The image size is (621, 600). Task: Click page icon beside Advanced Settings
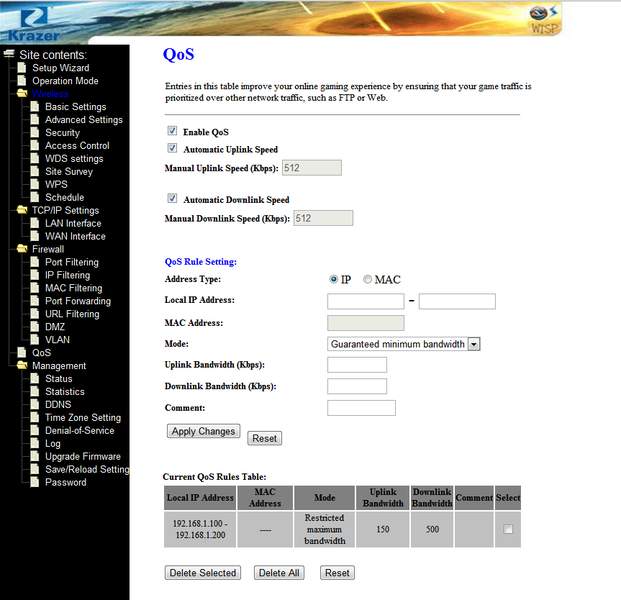(35, 120)
